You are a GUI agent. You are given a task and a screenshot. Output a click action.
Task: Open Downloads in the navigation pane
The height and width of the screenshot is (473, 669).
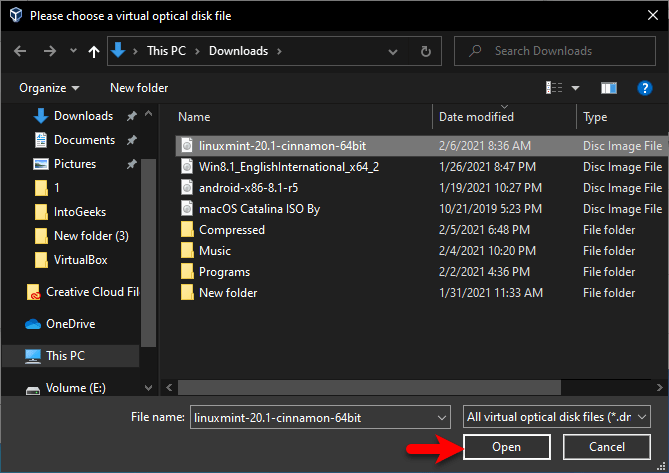point(83,116)
